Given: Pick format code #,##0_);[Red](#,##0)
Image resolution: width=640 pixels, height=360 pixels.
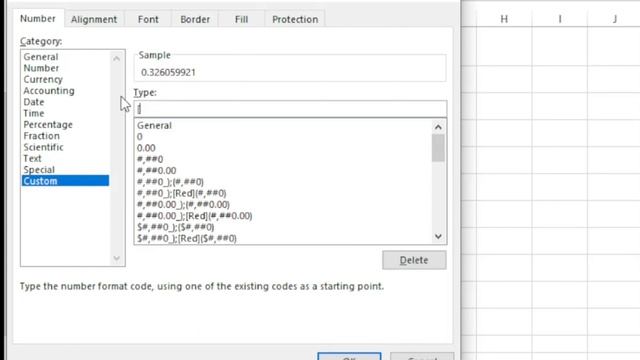Looking at the screenshot, I should [181, 193].
